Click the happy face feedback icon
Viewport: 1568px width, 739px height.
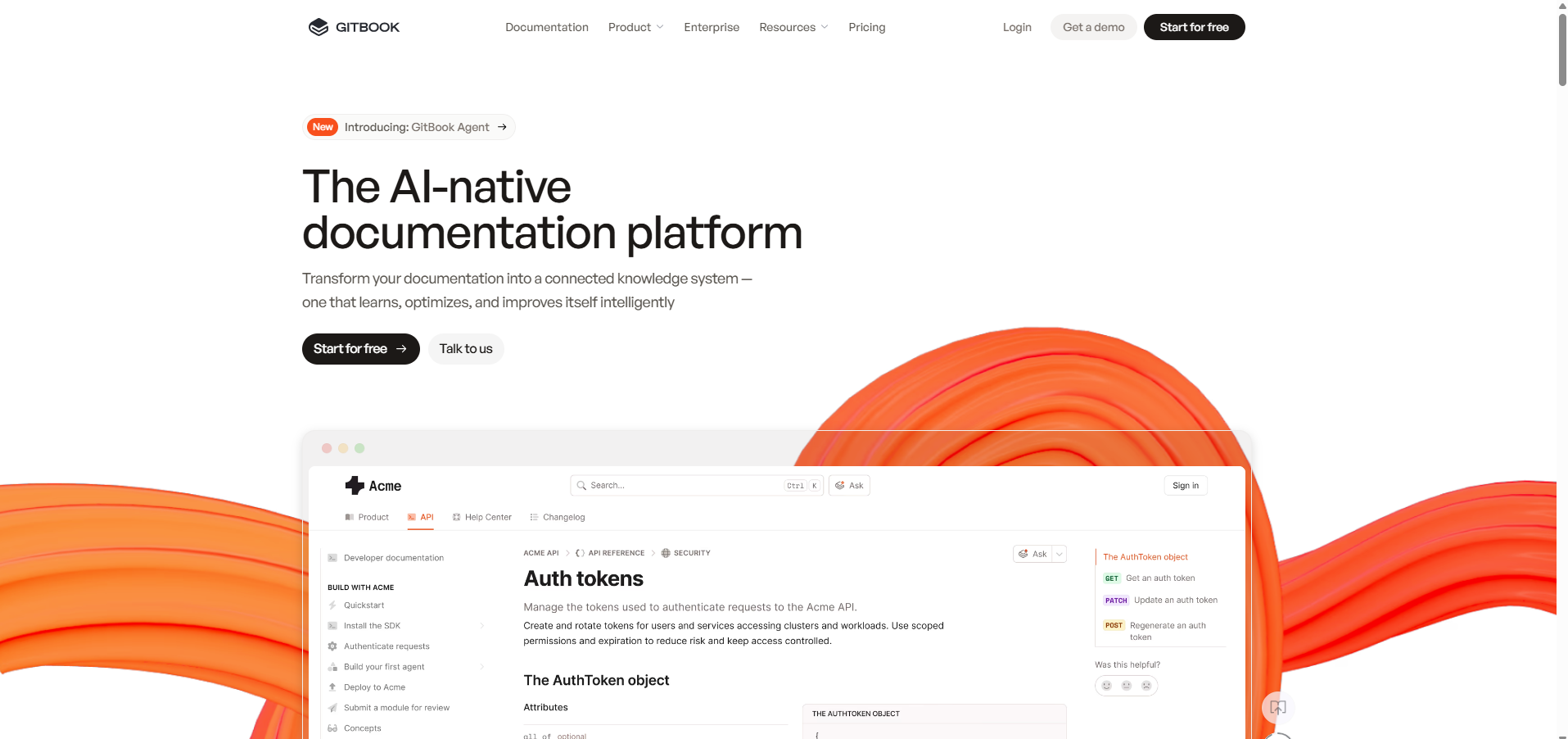point(1107,686)
